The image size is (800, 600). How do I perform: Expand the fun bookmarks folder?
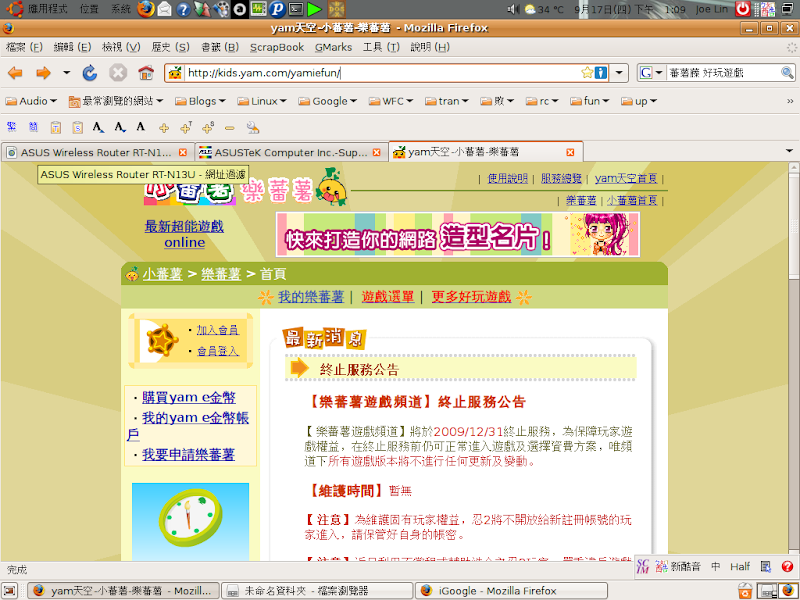(589, 101)
